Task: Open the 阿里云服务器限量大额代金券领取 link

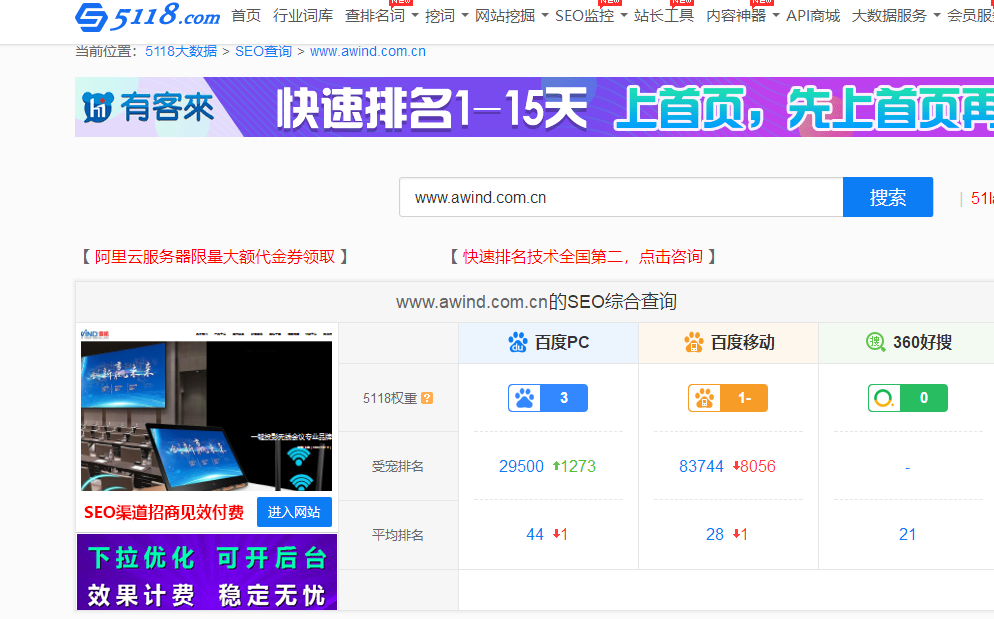Action: [215, 257]
